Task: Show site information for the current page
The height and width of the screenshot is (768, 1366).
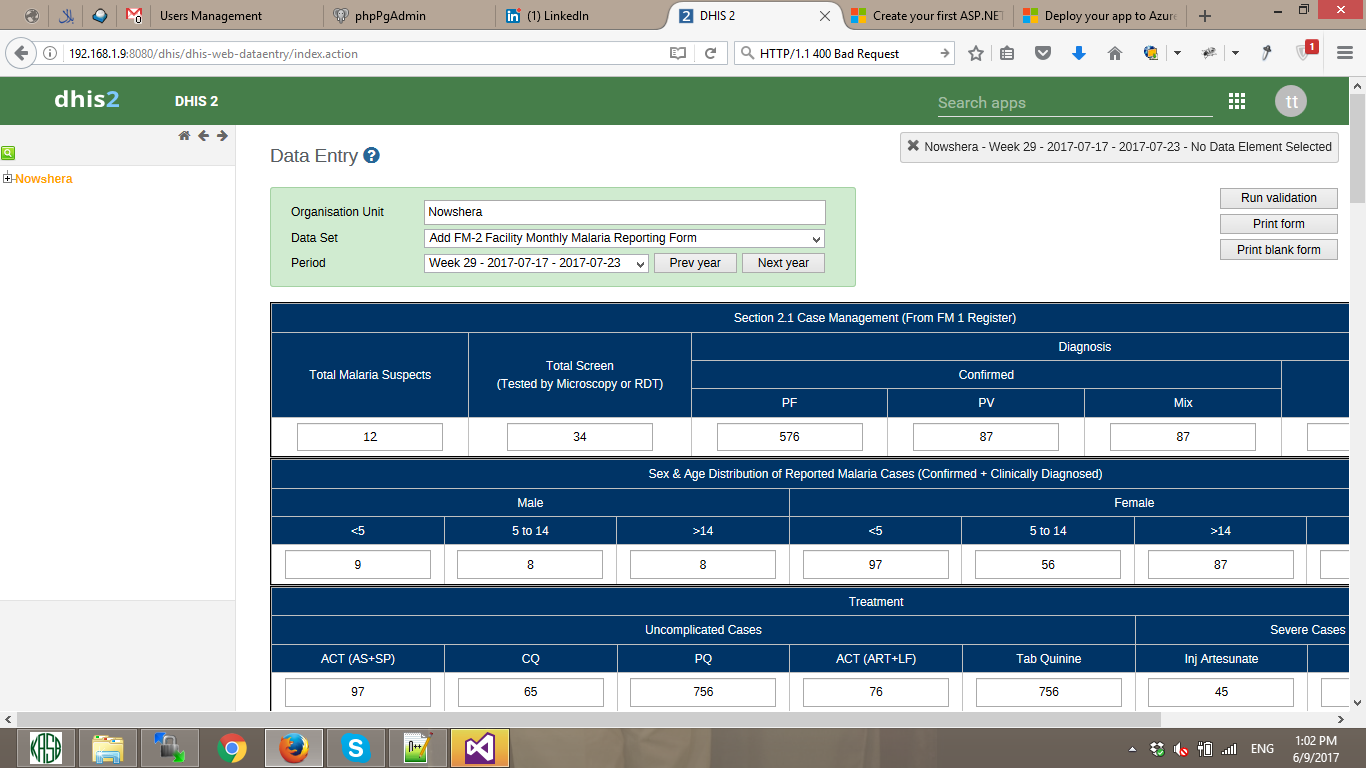Action: point(50,54)
